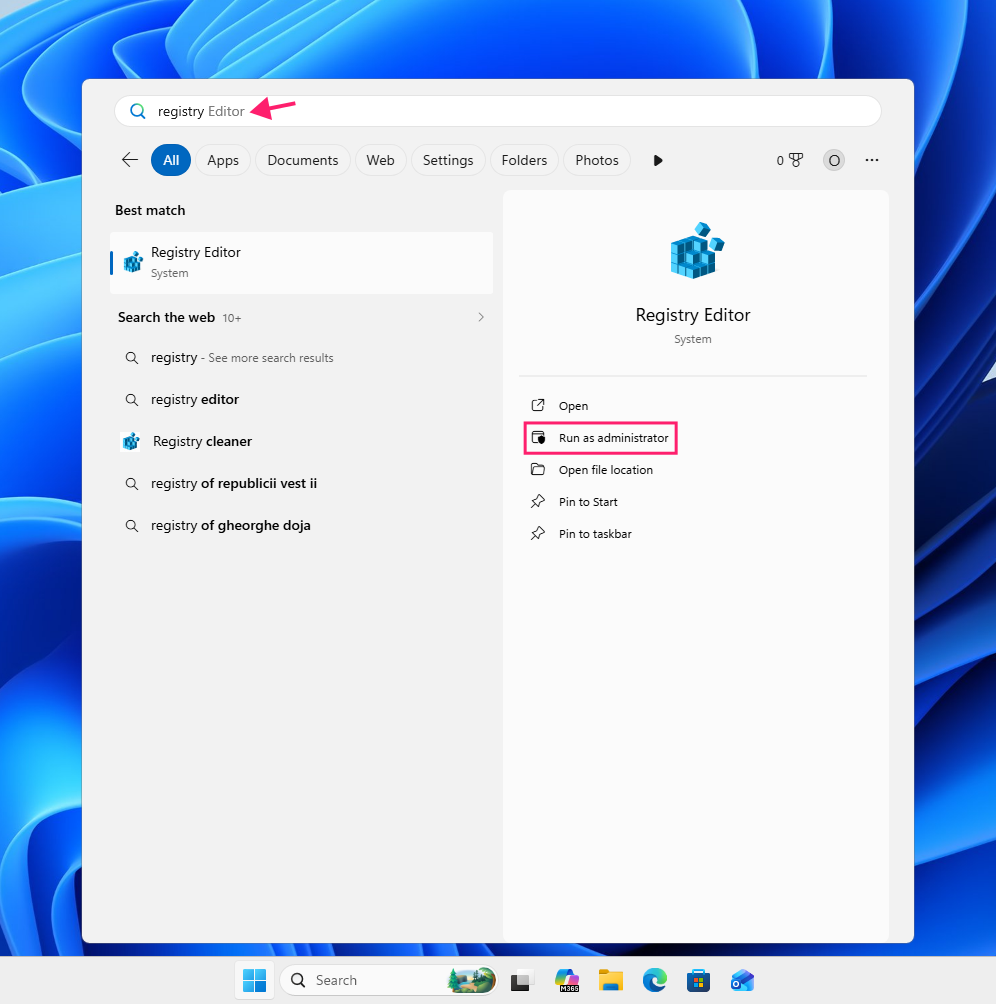The image size is (996, 1004).
Task: Click the Run as administrator shield icon
Action: [x=538, y=437]
